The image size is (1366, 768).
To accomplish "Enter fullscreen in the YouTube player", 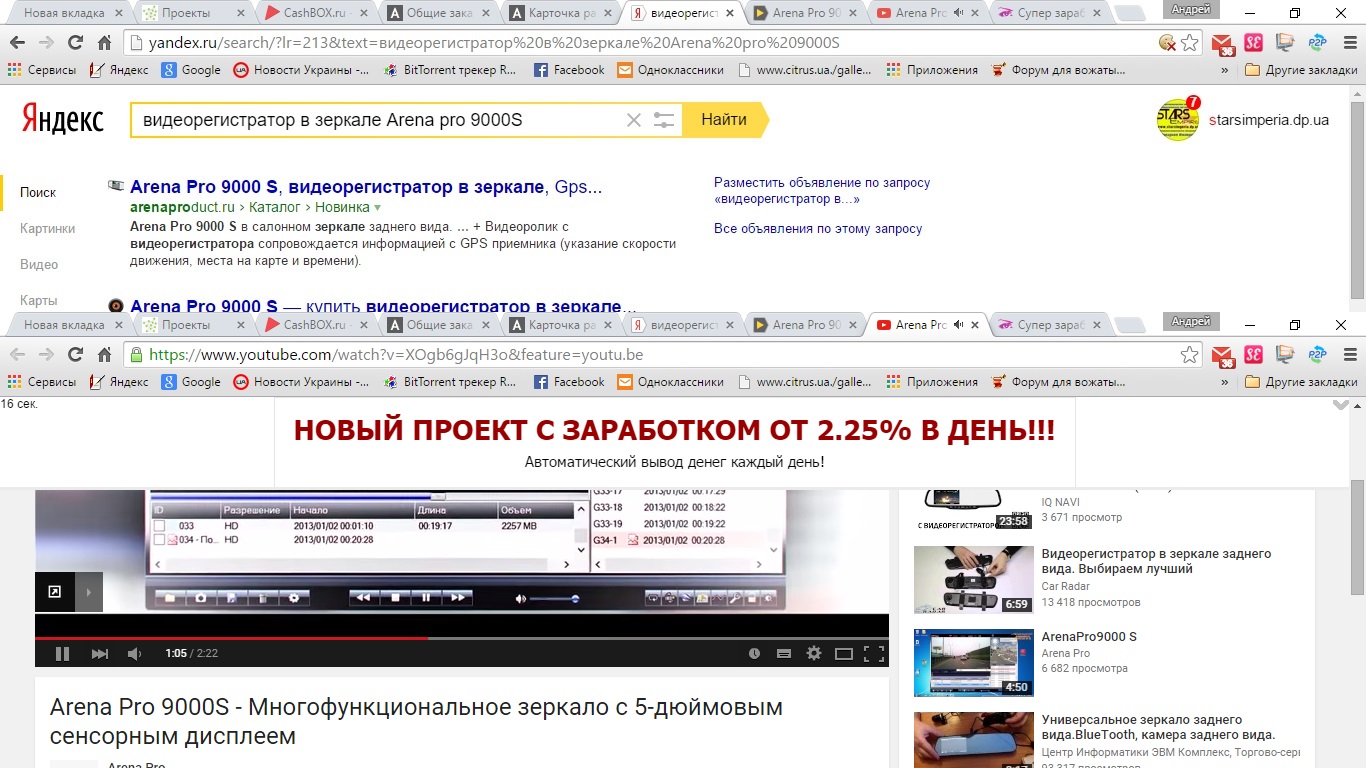I will click(x=874, y=654).
